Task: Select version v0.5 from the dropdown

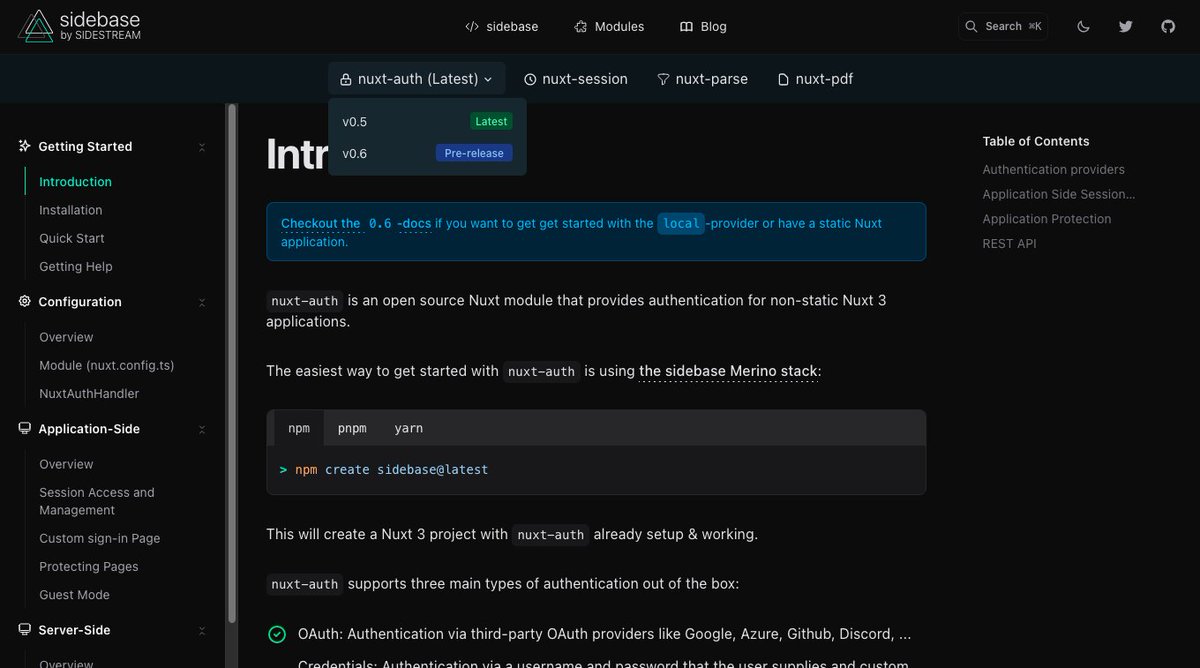Action: [x=427, y=121]
